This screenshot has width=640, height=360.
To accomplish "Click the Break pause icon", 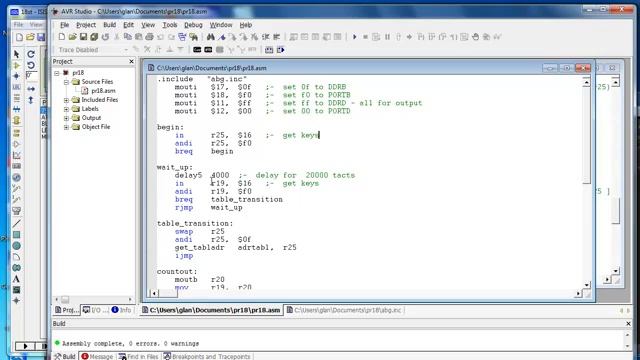I will click(387, 37).
